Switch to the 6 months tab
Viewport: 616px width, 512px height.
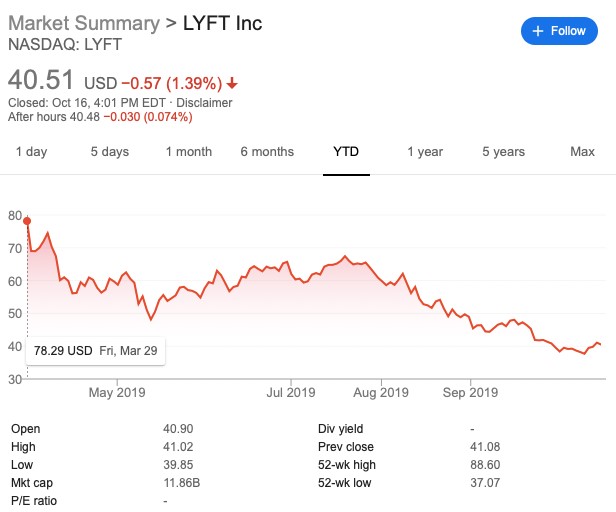coord(267,152)
